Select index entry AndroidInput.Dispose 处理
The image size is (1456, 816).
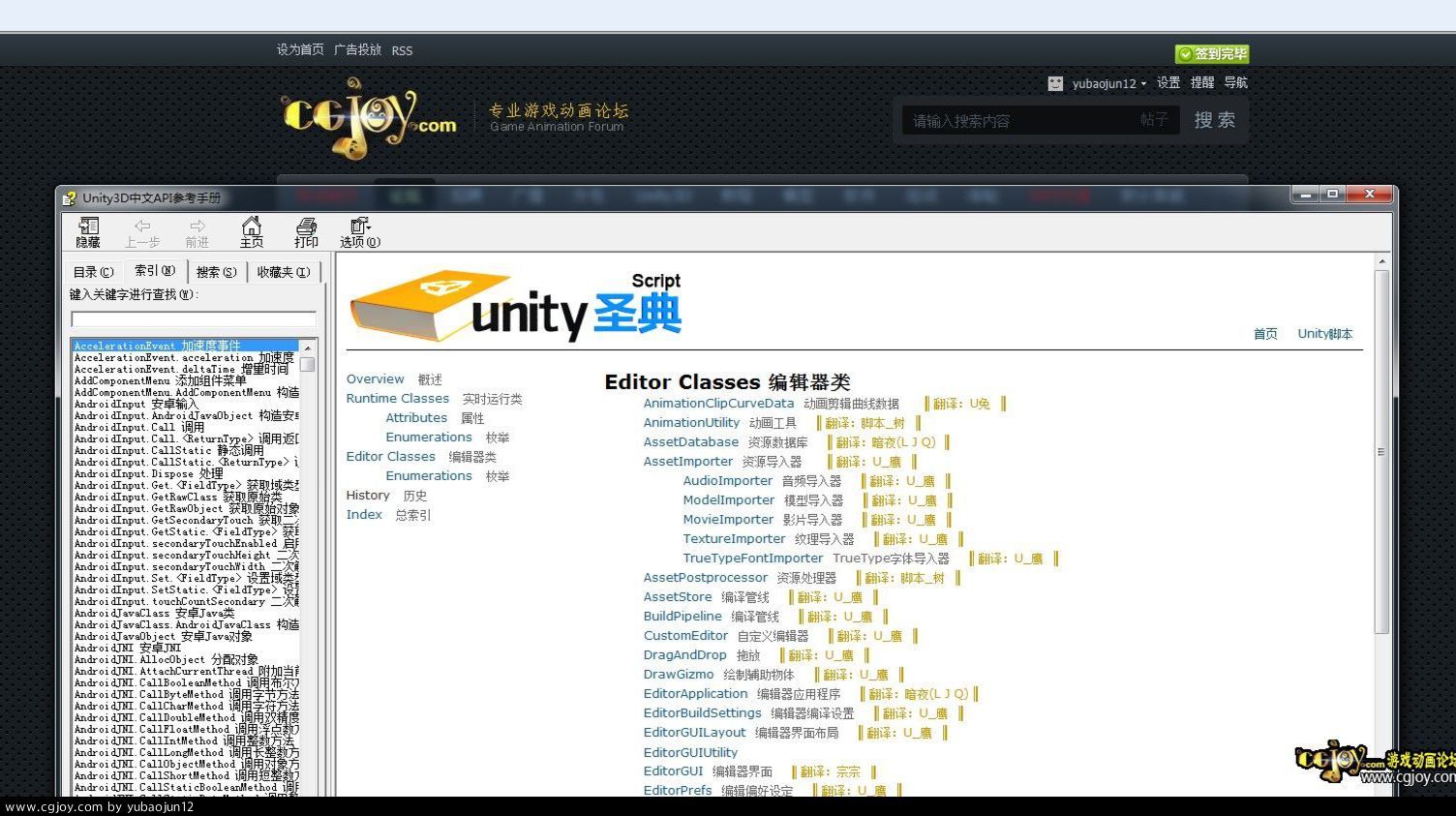click(149, 473)
